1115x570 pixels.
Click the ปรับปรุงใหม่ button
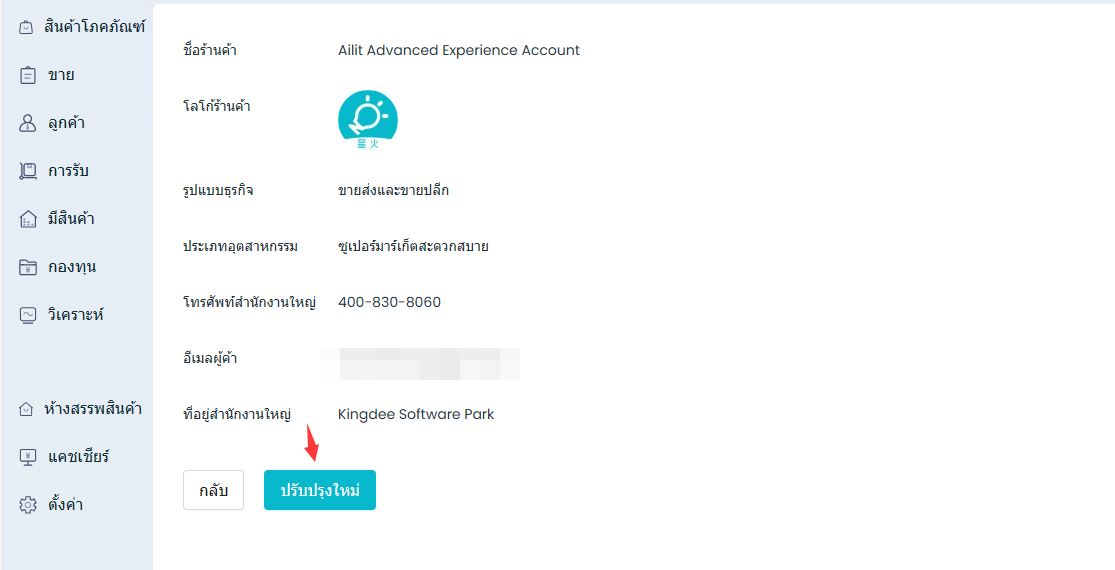pyautogui.click(x=319, y=490)
